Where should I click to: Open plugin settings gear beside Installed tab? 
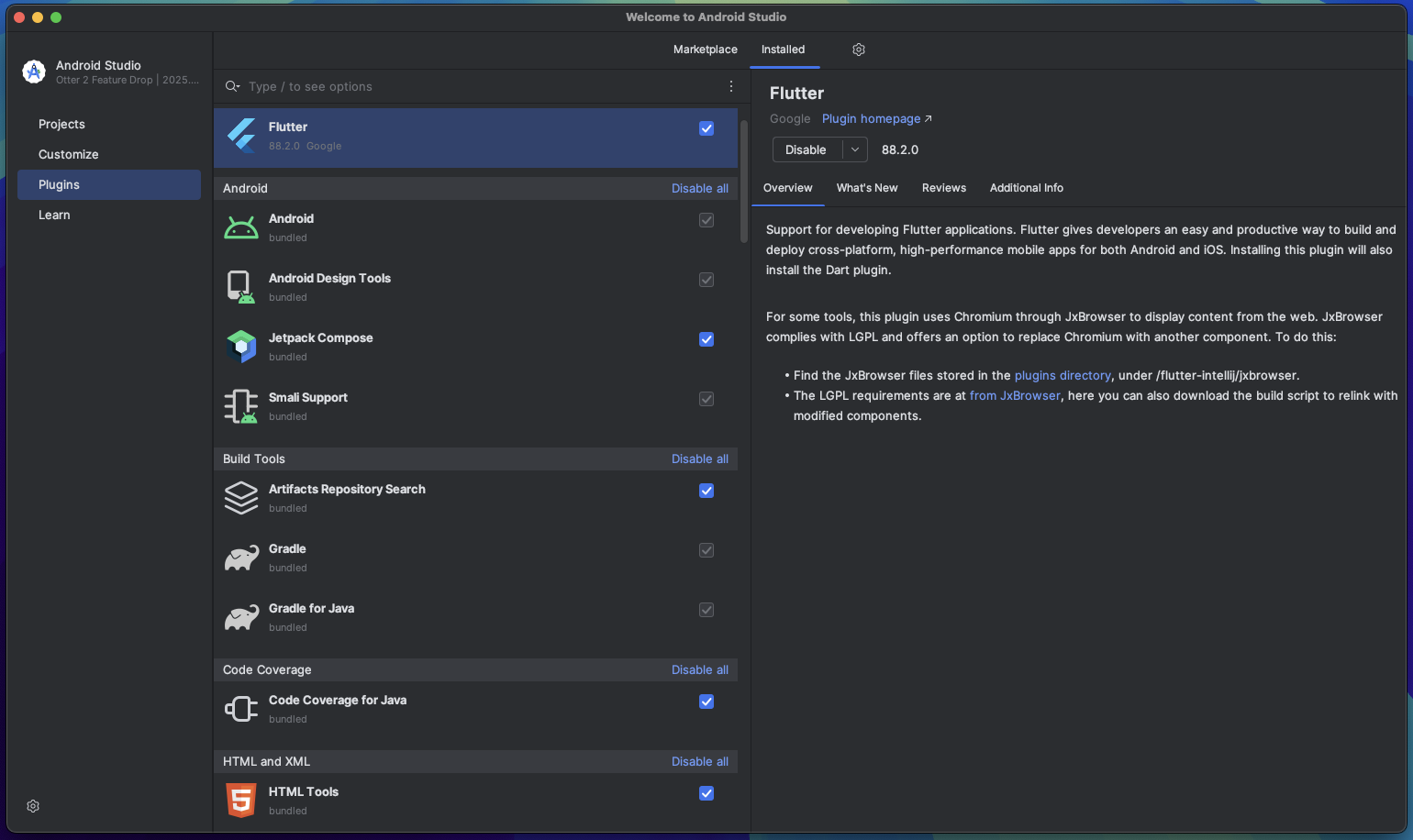tap(859, 50)
